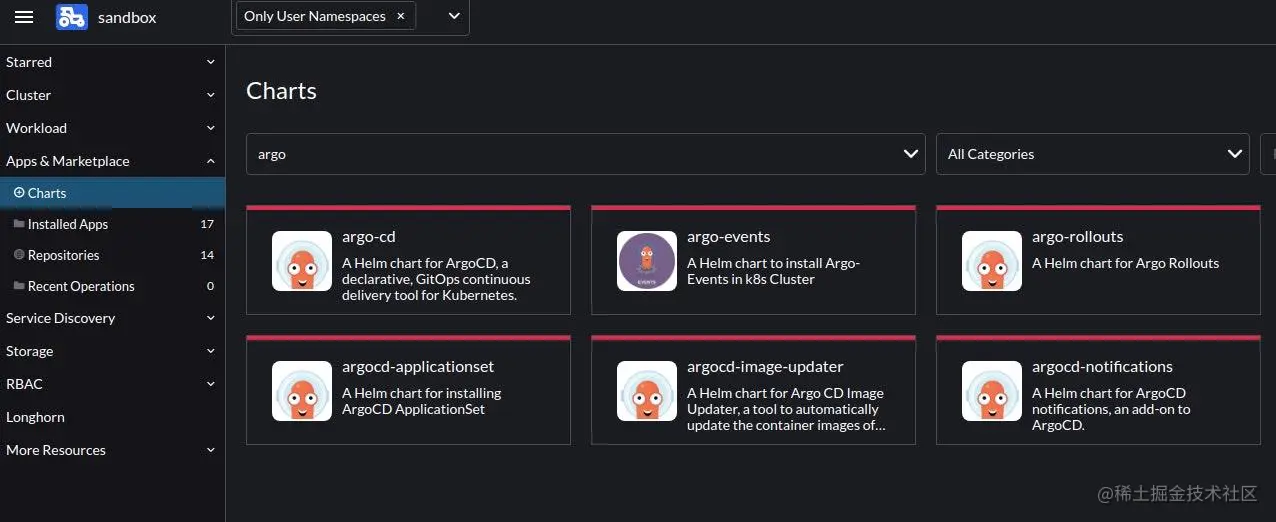Click the Repositories globe icon
This screenshot has width=1276, height=522.
point(19,255)
